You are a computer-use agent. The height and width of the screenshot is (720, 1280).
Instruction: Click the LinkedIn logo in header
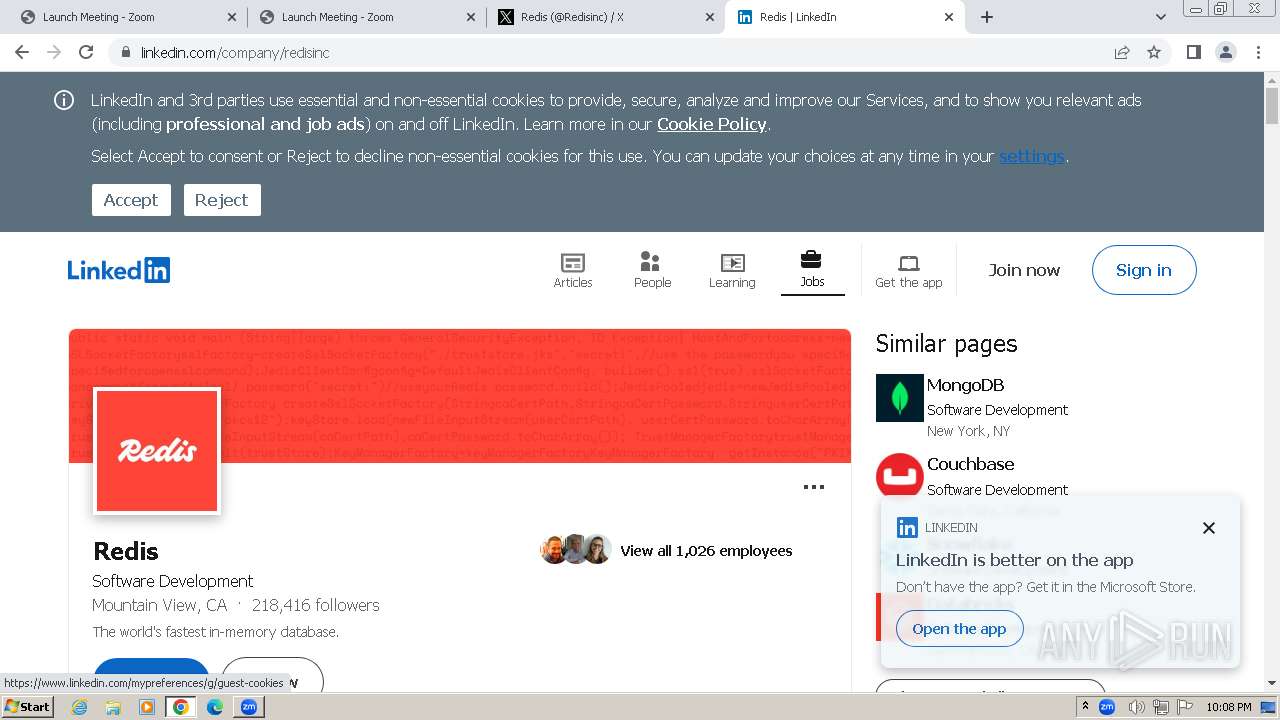coord(118,270)
